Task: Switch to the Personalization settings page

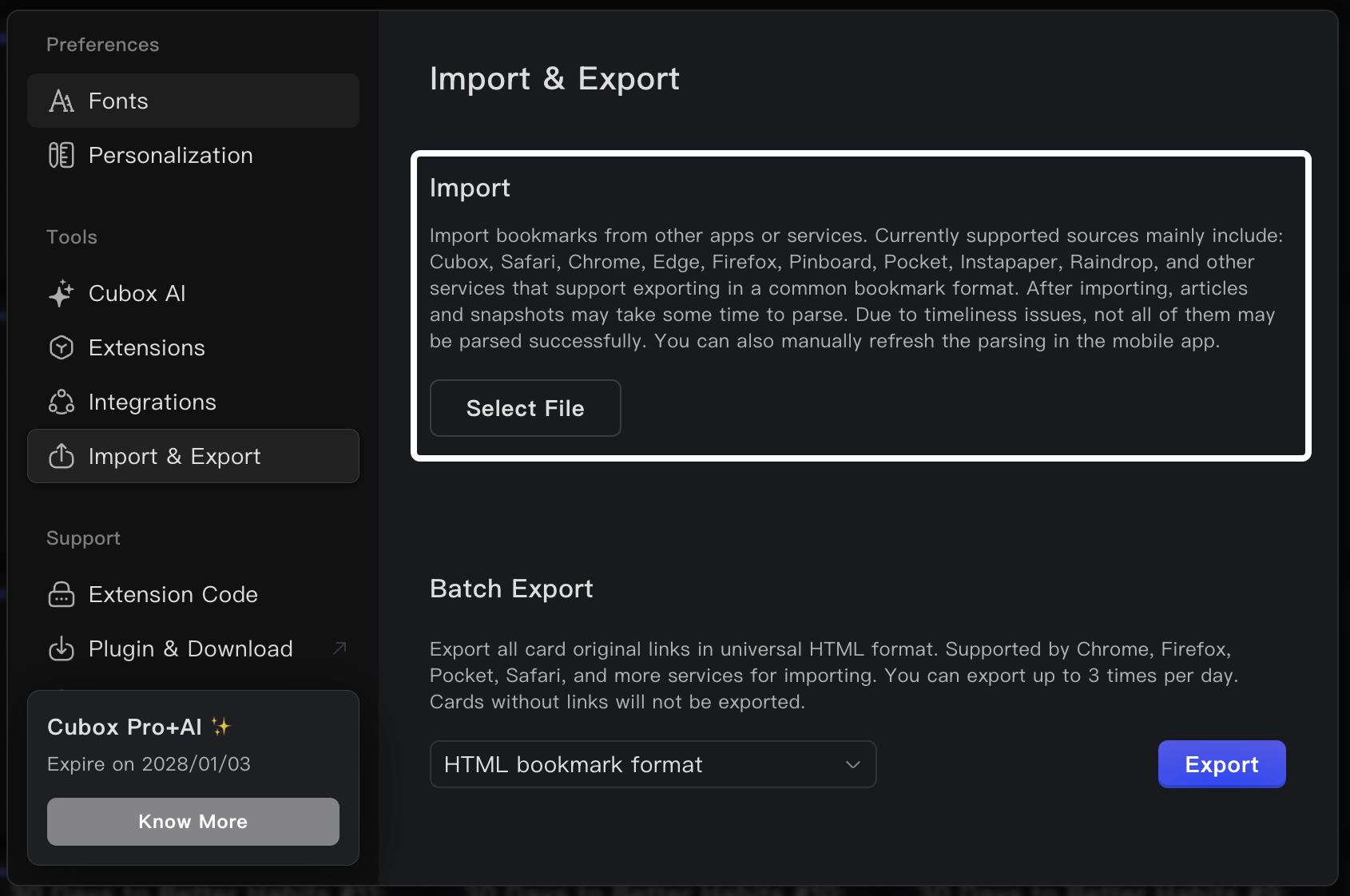Action: (170, 155)
